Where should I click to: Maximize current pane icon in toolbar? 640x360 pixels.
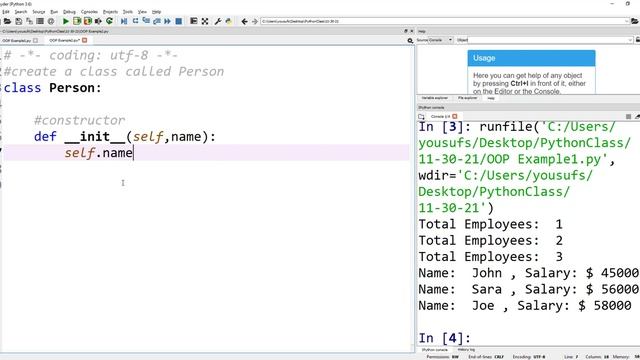[x=194, y=21]
